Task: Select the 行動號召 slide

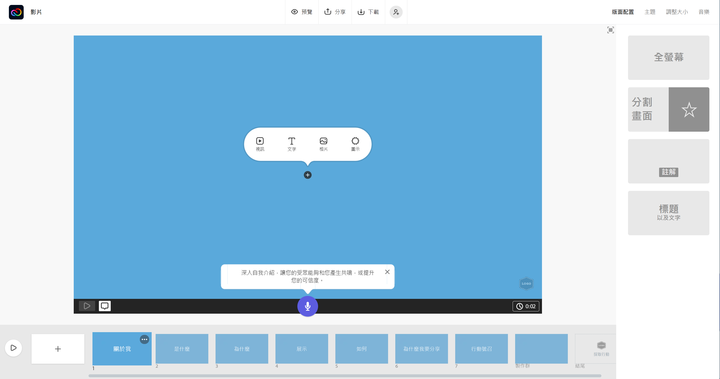Action: (x=482, y=349)
